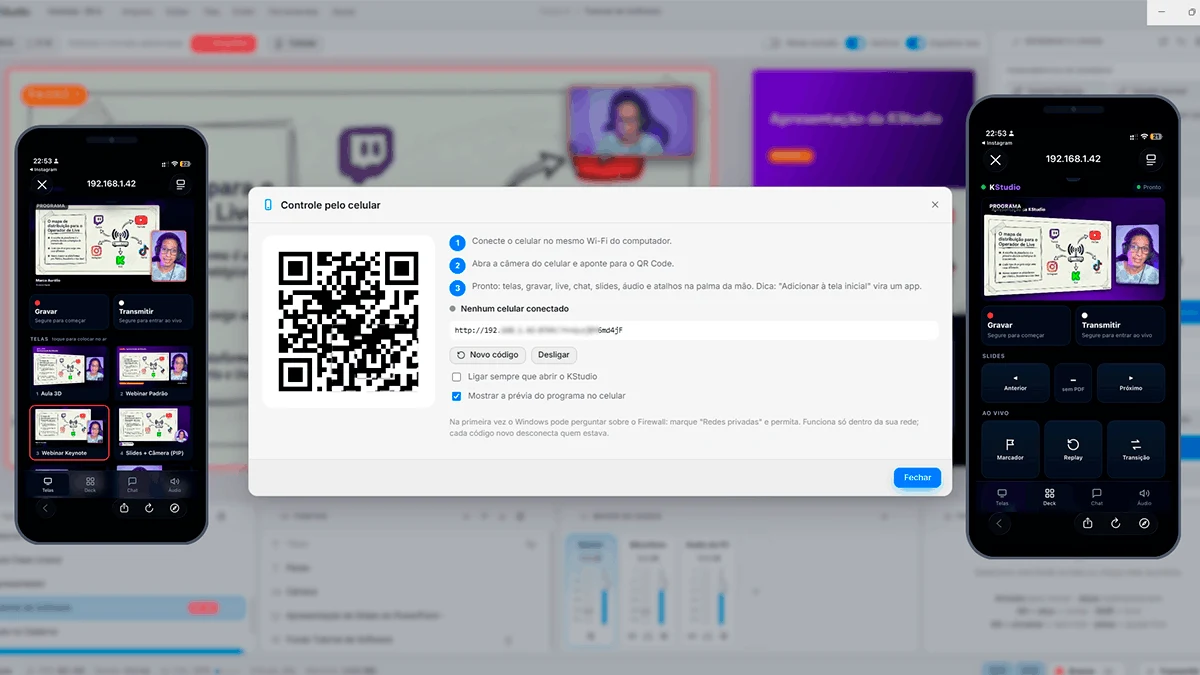This screenshot has width=1200, height=675.
Task: Click the http://192 connection URL field
Action: tap(694, 330)
